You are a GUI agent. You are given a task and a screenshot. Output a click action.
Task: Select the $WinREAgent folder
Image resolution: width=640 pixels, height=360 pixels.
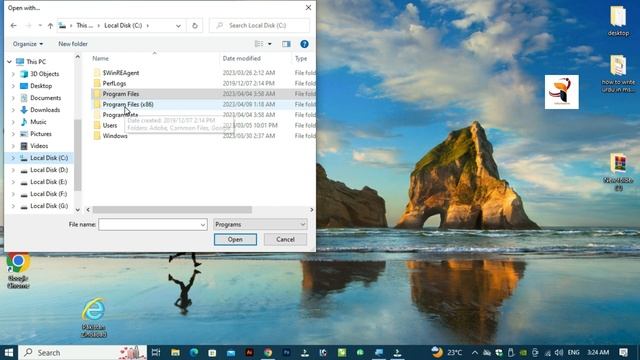coord(120,73)
